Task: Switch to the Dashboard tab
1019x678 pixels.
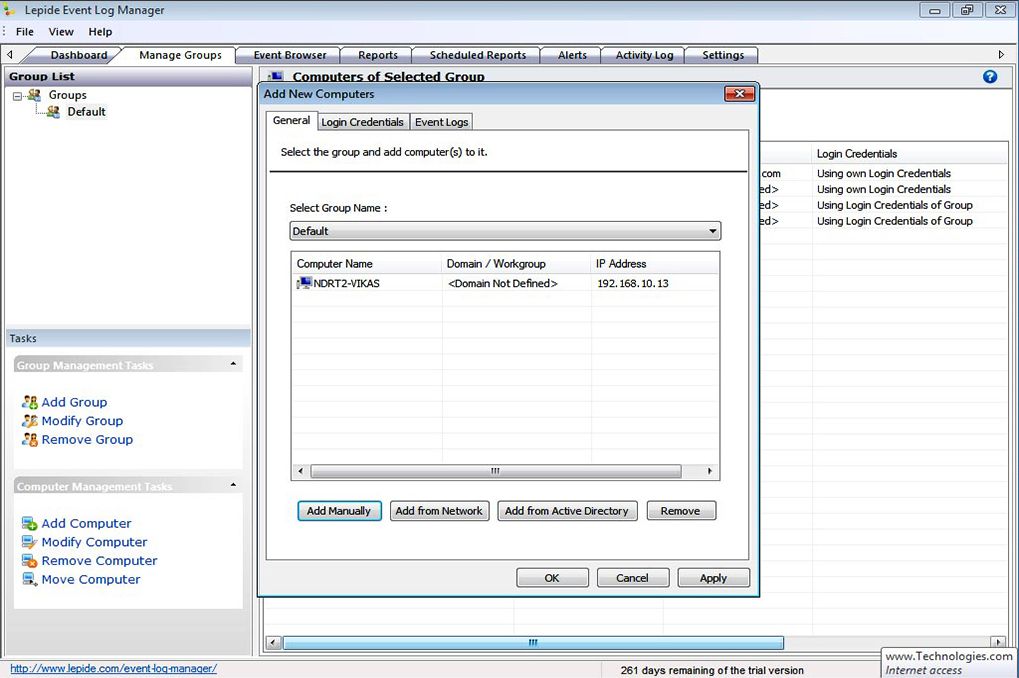Action: pos(79,55)
